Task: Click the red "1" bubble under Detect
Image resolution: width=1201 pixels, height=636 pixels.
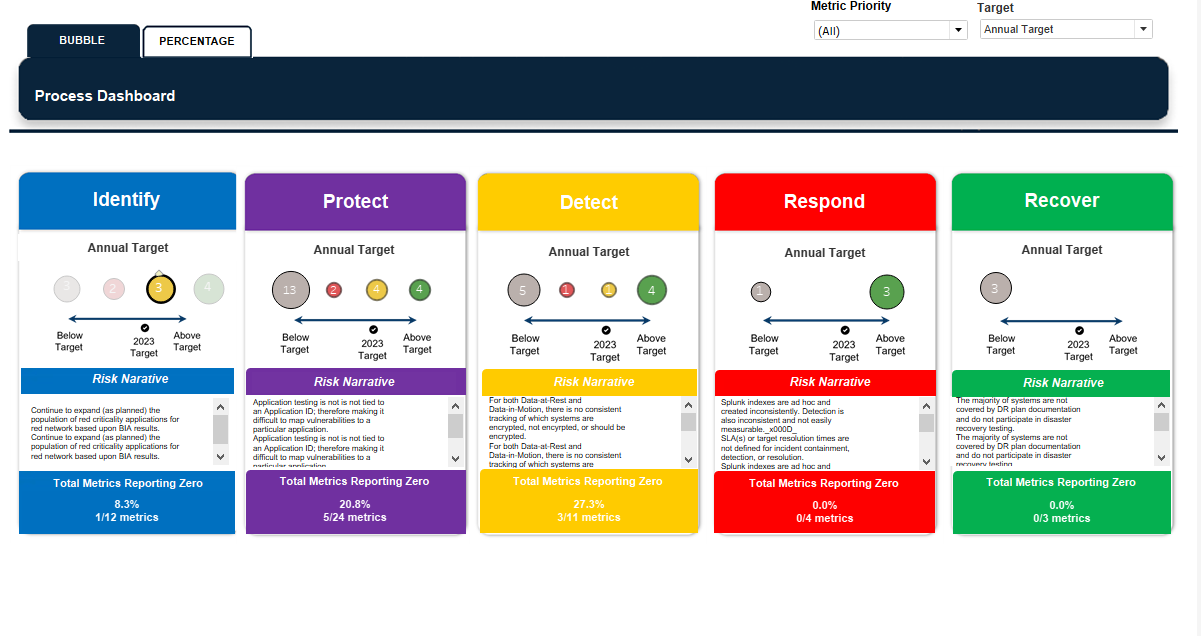Action: coord(566,290)
